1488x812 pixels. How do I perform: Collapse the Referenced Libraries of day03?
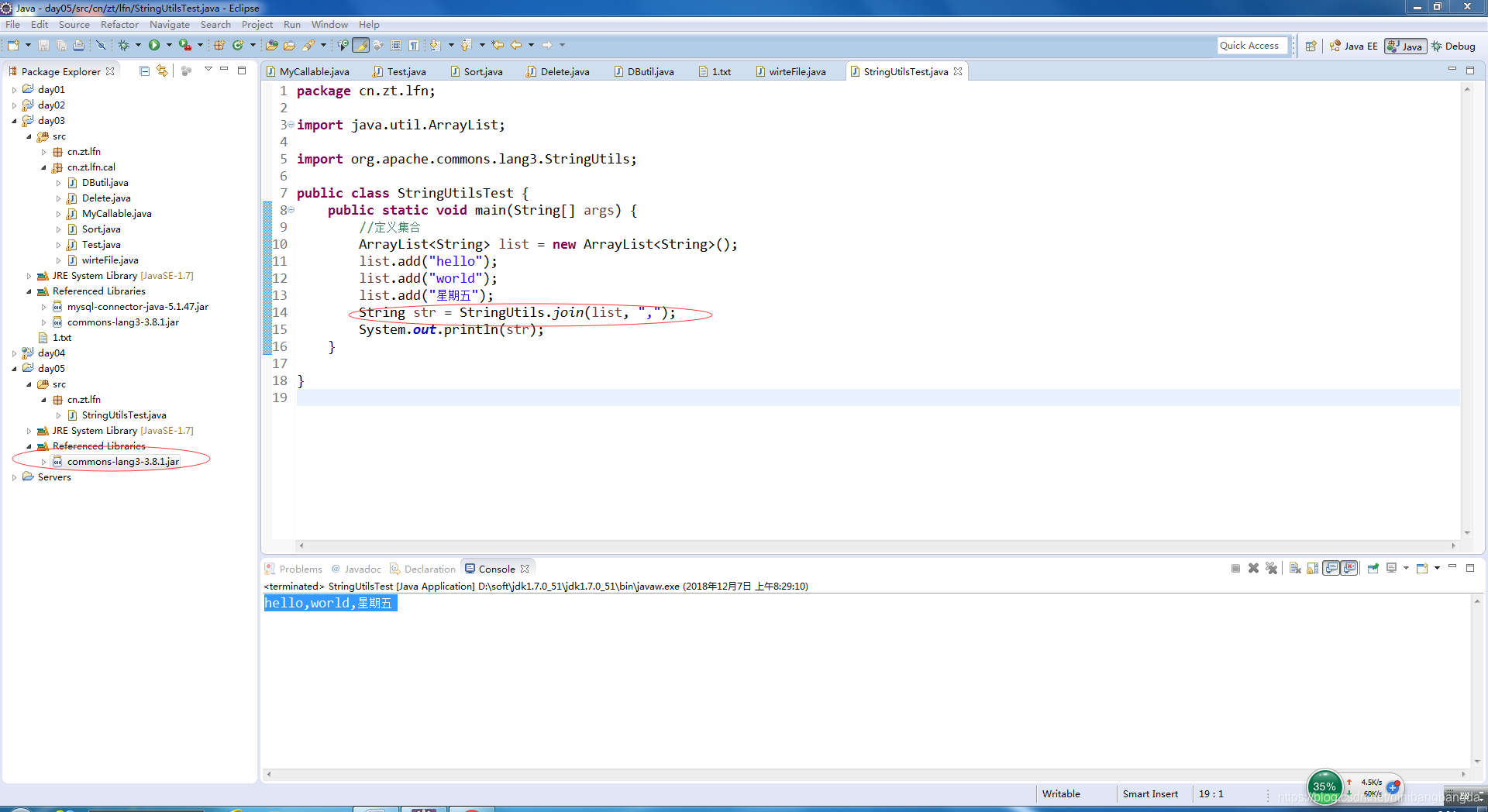coord(29,291)
